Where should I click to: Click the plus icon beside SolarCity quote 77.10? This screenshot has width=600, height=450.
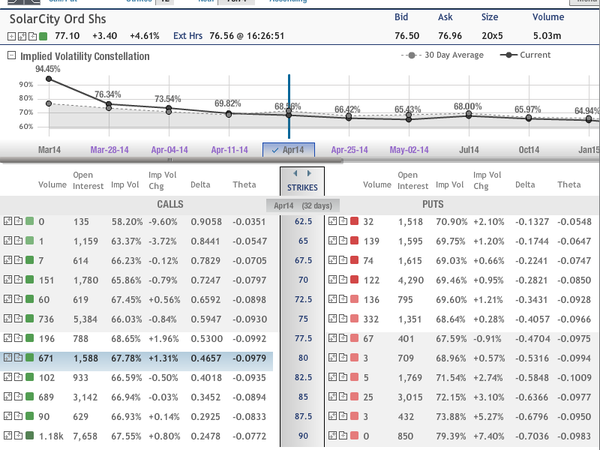[11, 36]
